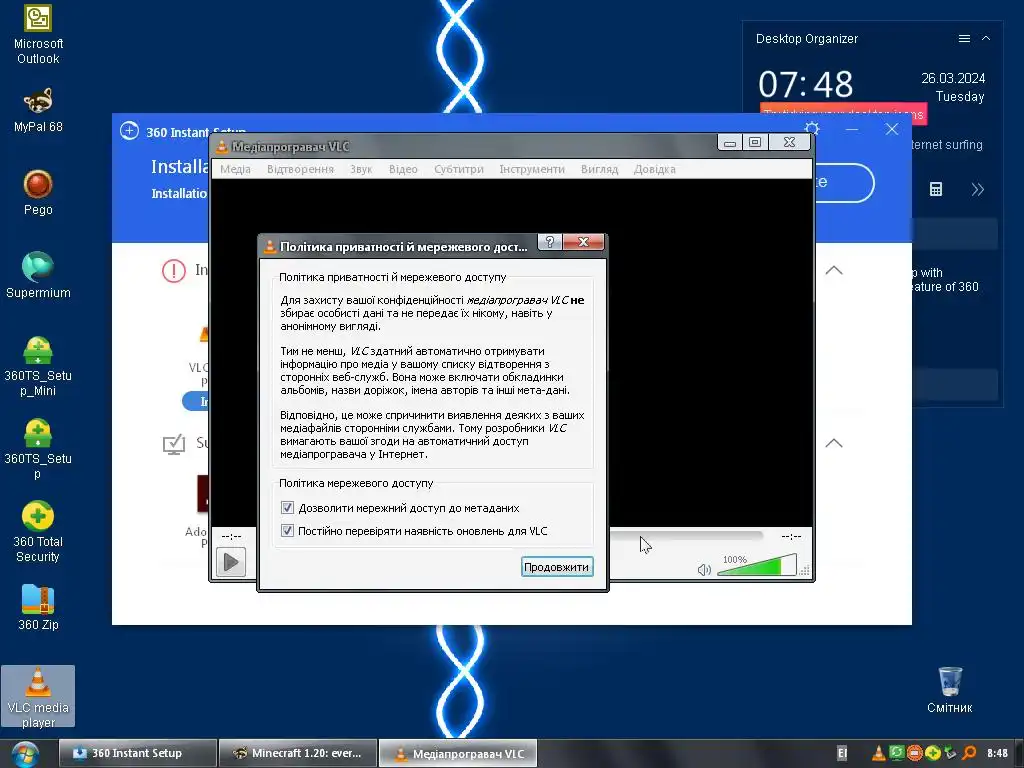Screen dimensions: 1024x768
Task: Click the date 26.03.2024 in Desktop Organizer
Action: tap(953, 78)
